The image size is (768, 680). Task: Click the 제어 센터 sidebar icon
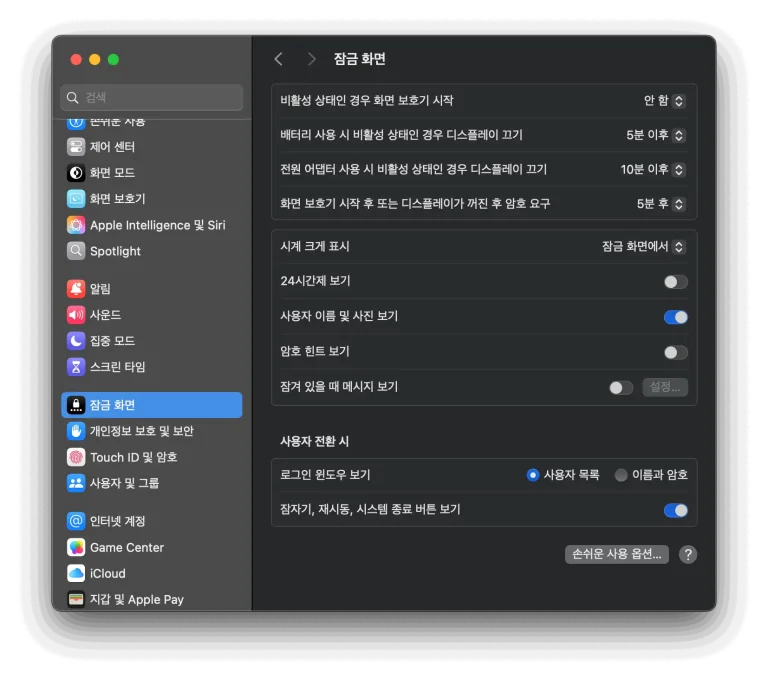coord(76,147)
